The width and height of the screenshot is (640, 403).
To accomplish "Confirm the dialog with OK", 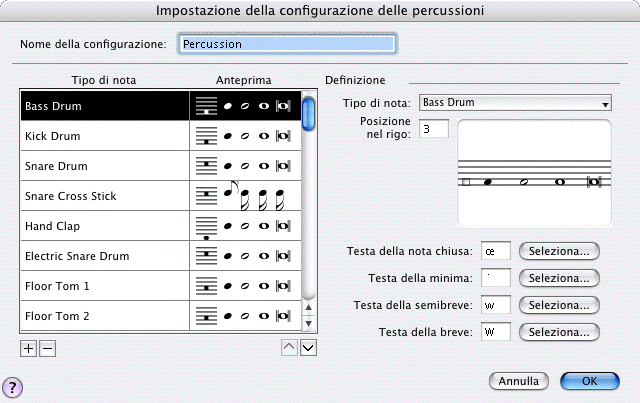I will [589, 381].
